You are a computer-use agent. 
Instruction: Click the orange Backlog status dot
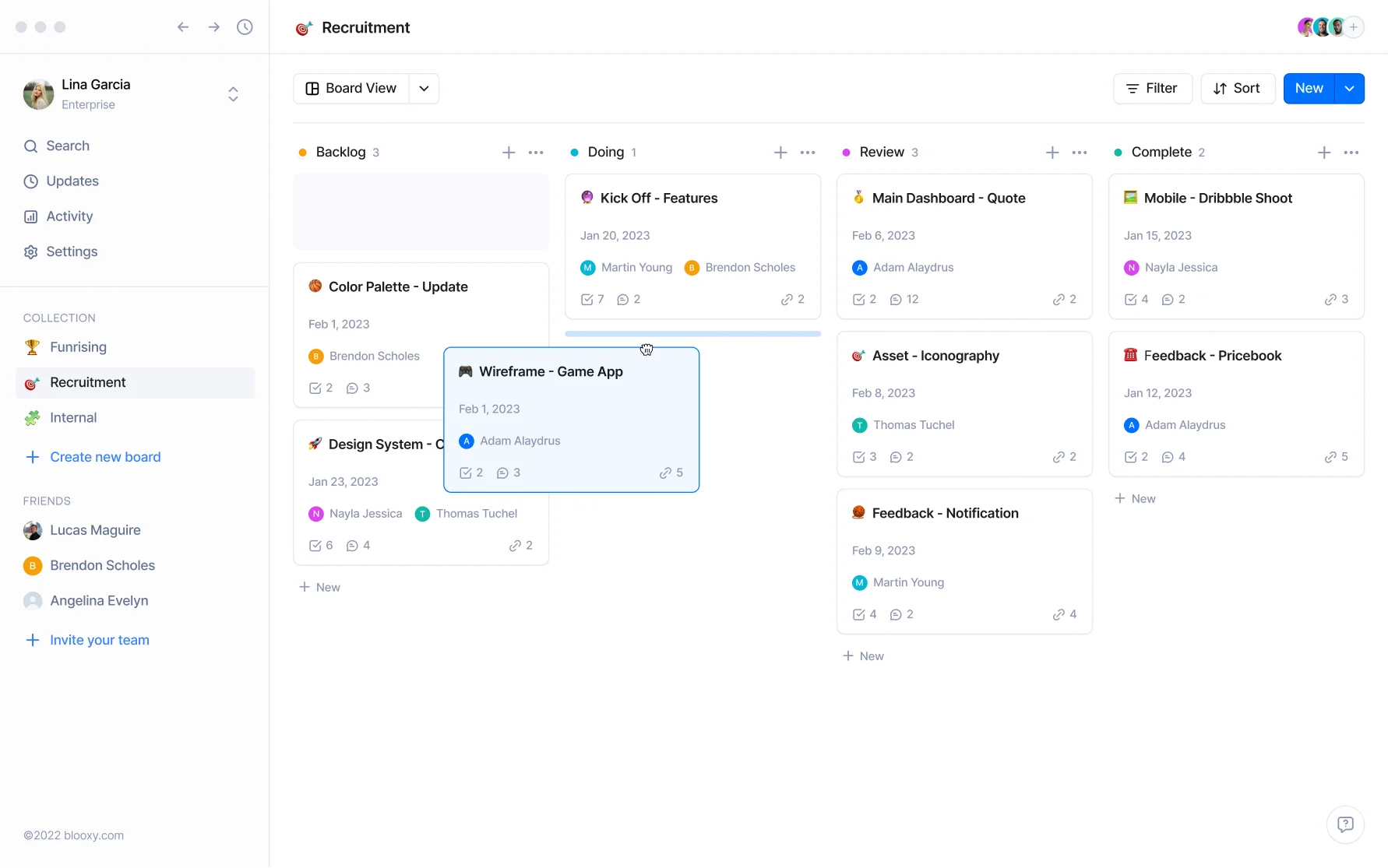(302, 153)
